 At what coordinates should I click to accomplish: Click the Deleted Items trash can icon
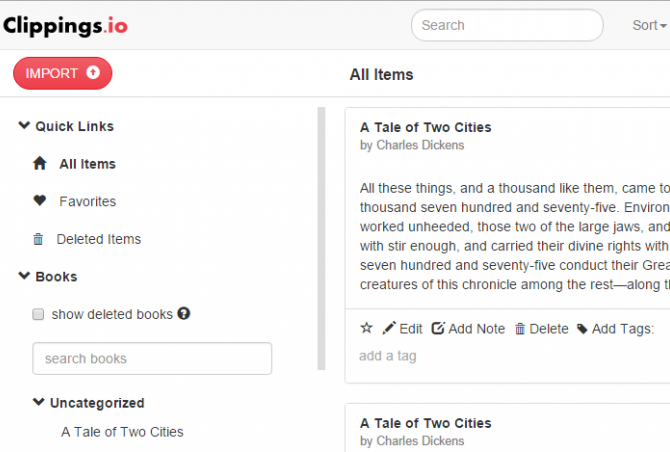point(38,239)
